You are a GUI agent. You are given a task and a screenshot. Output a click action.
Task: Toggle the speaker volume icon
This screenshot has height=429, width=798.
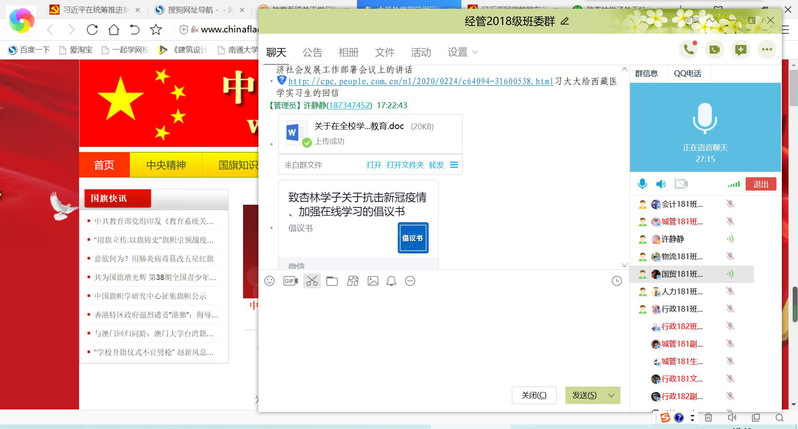pos(661,184)
